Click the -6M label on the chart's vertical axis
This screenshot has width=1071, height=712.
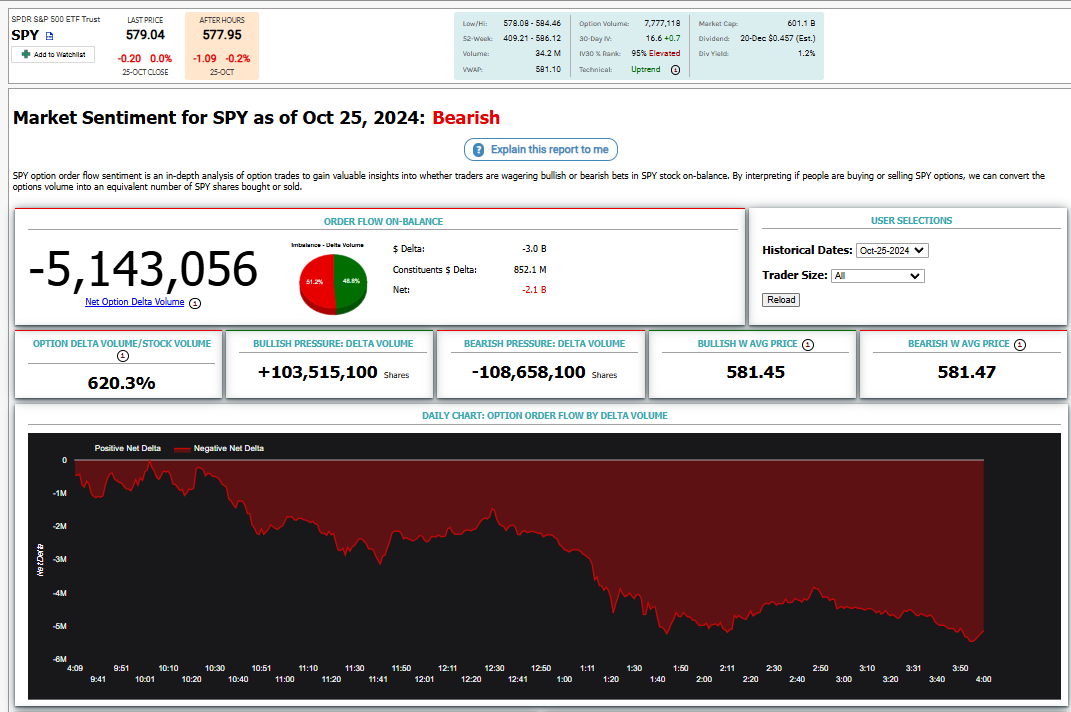(x=60, y=659)
